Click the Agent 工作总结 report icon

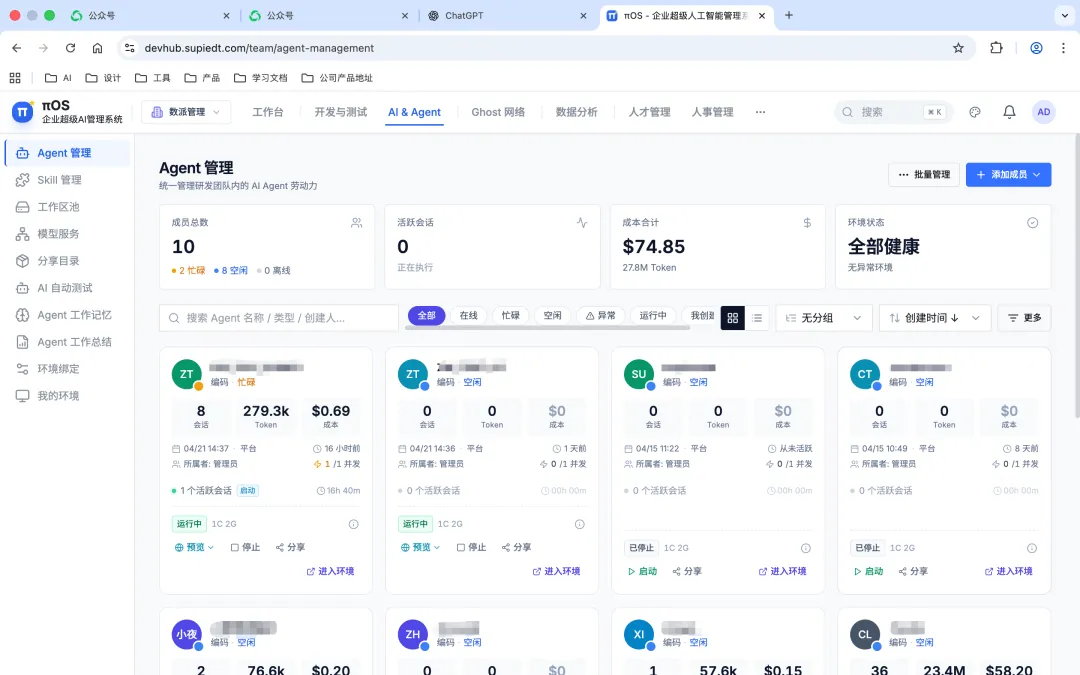pyautogui.click(x=23, y=342)
